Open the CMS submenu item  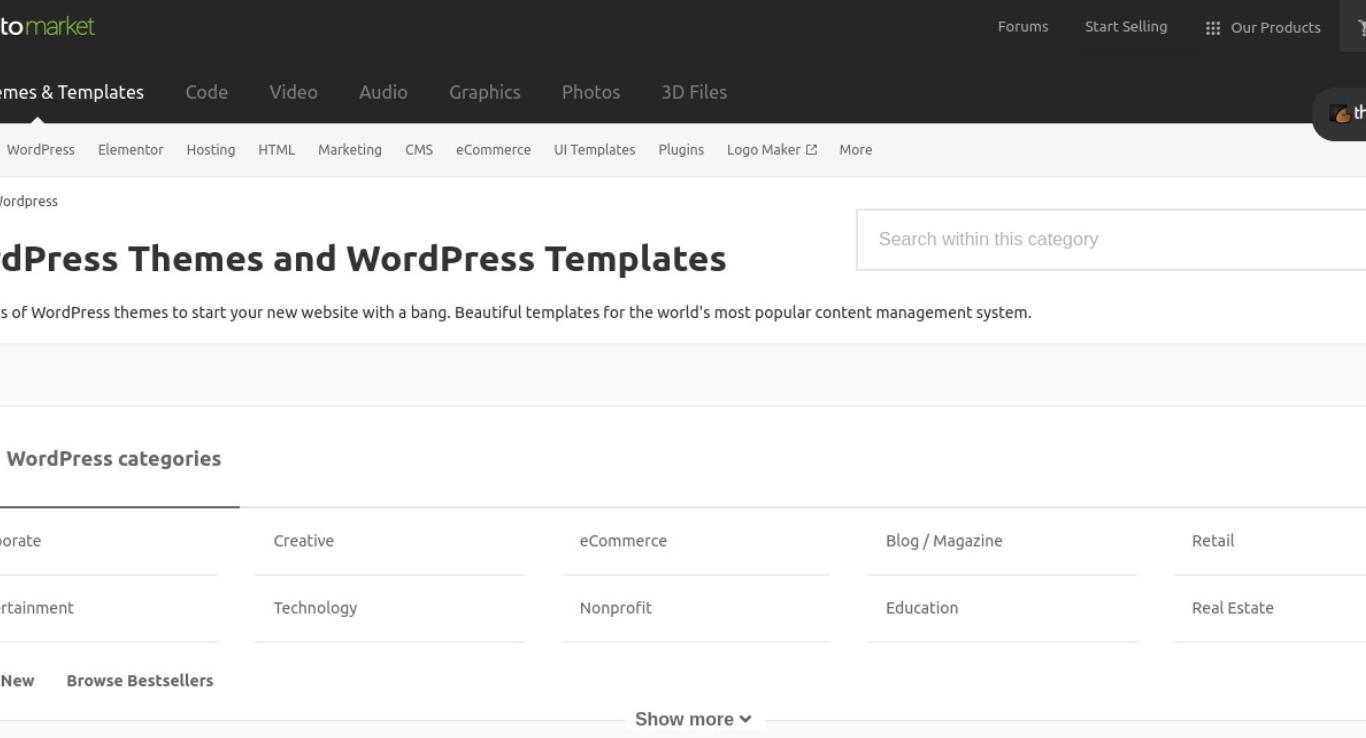point(419,150)
